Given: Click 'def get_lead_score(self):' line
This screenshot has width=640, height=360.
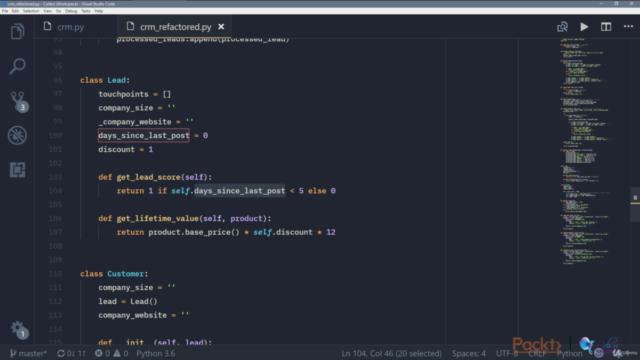Looking at the screenshot, I should coord(155,177).
